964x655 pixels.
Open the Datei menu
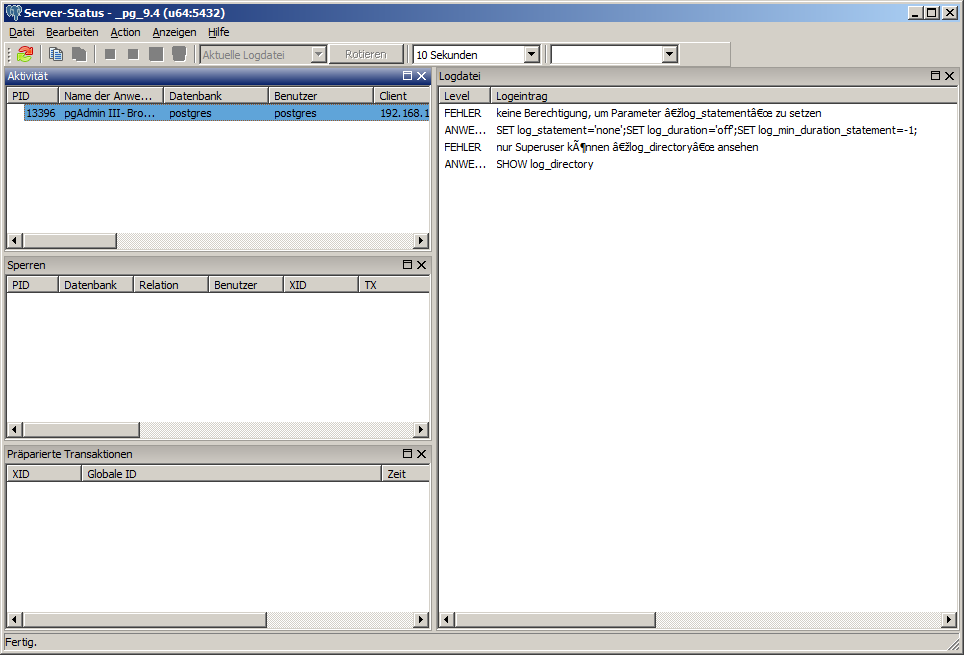pos(21,32)
